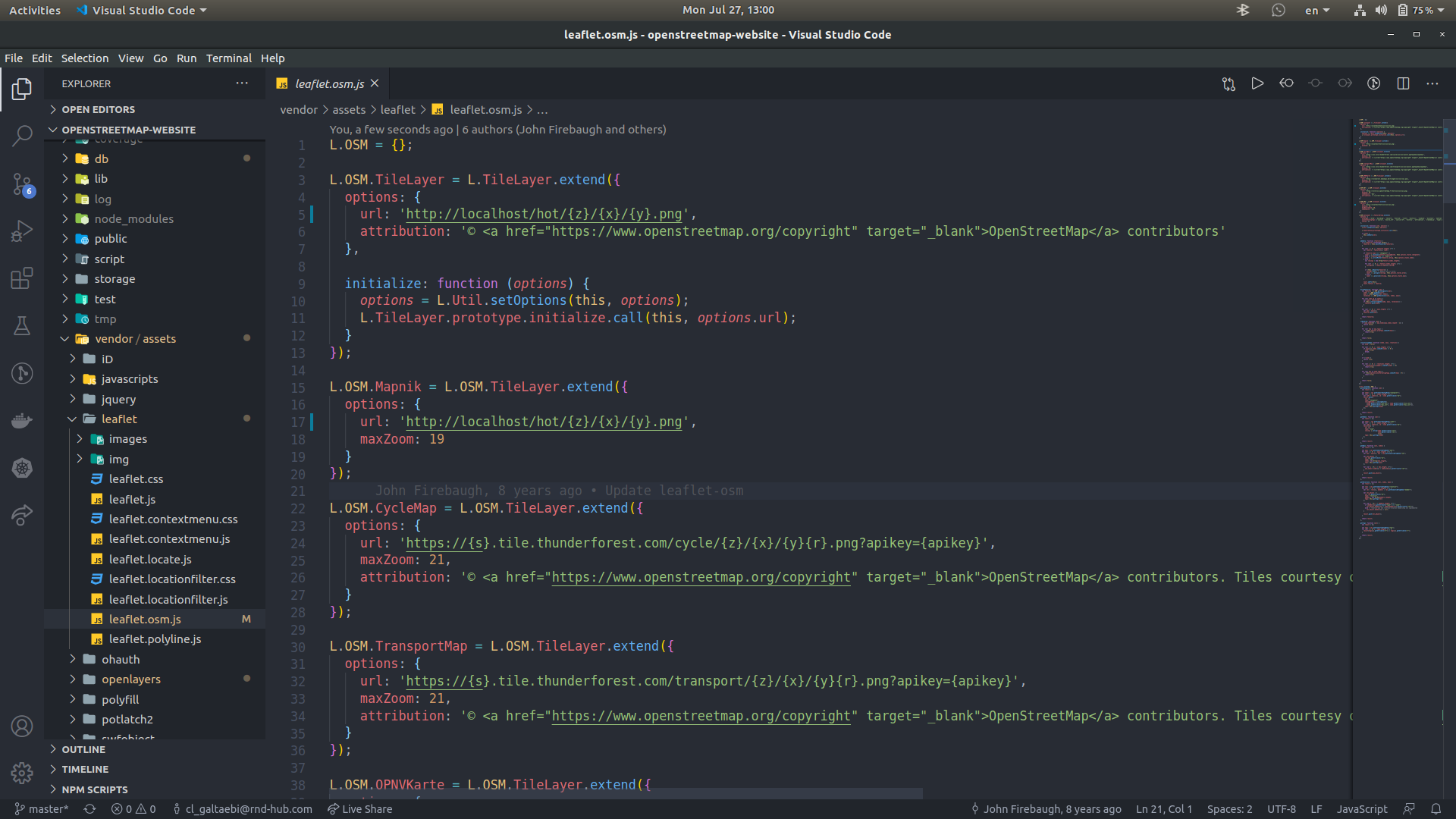This screenshot has width=1456, height=819.
Task: Open previous revision via editor toolbar icon
Action: 1287,83
